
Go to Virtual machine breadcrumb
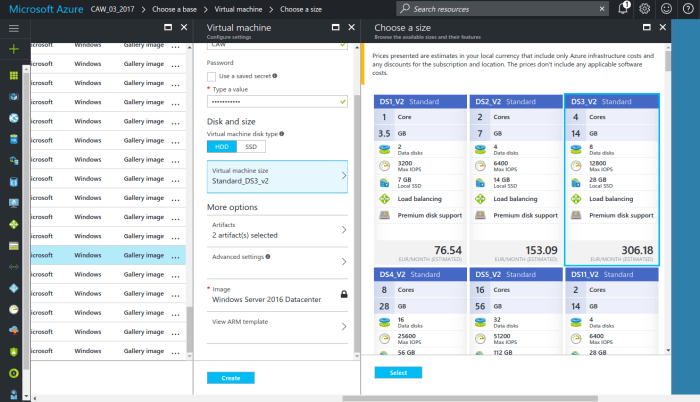point(238,9)
